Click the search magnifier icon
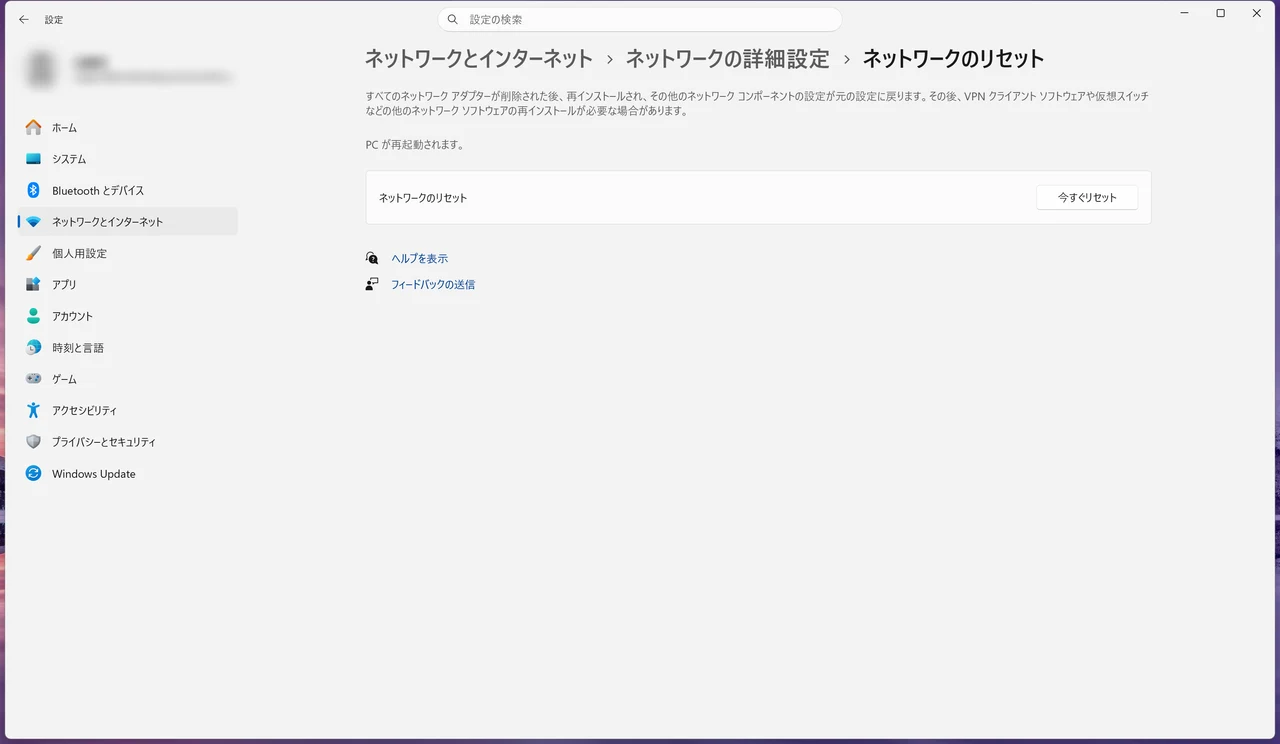The width and height of the screenshot is (1280, 744). click(x=453, y=19)
